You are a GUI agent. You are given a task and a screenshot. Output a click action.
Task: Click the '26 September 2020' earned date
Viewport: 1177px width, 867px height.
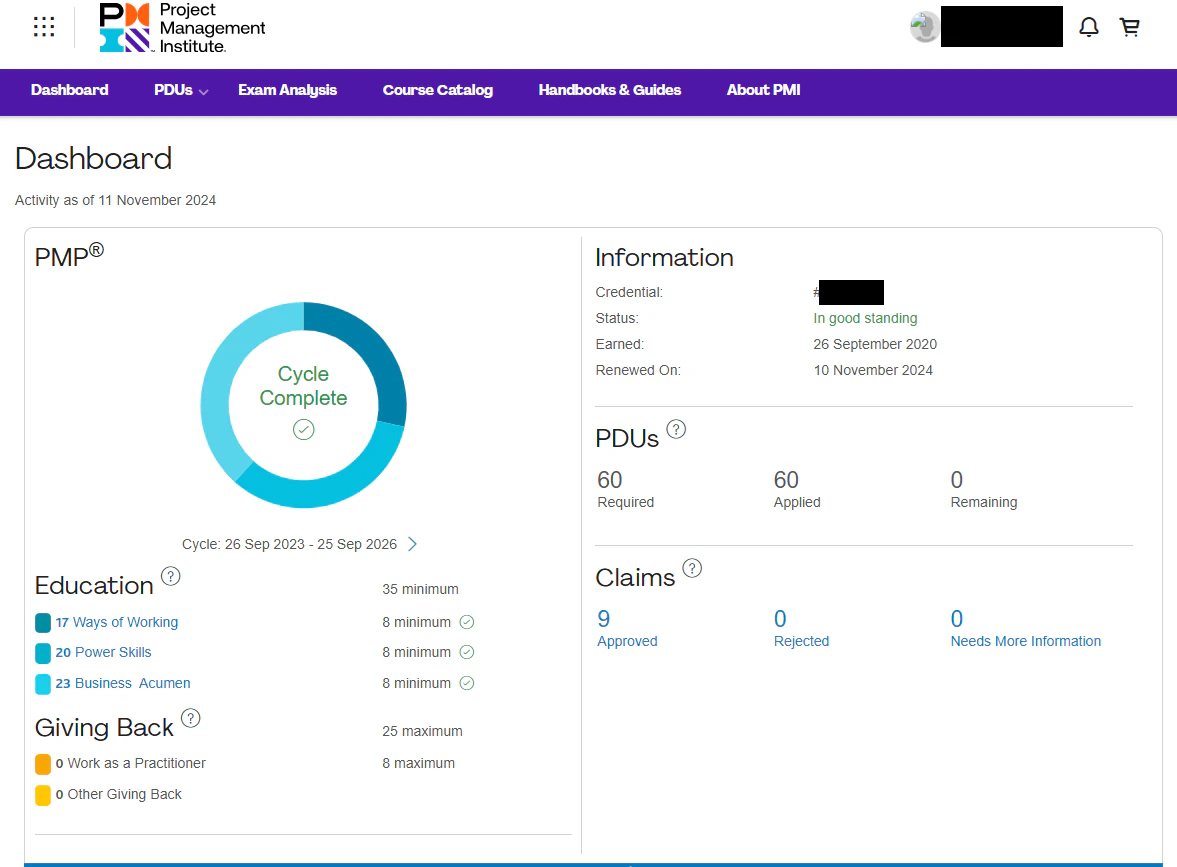(875, 344)
